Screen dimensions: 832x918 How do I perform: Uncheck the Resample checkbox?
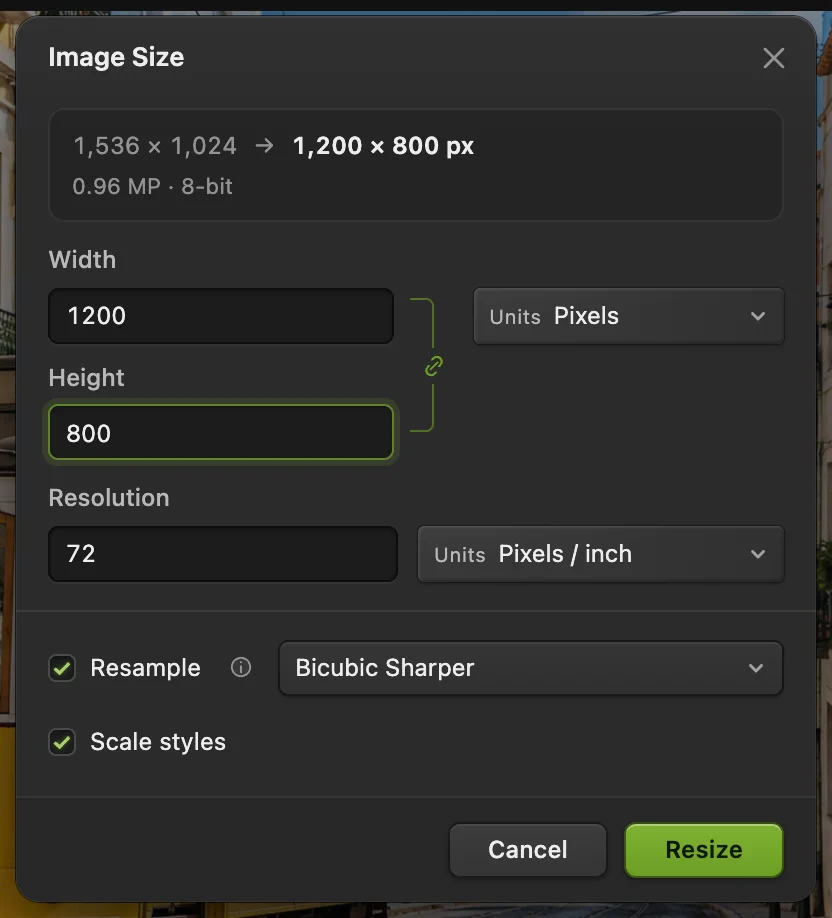[62, 668]
